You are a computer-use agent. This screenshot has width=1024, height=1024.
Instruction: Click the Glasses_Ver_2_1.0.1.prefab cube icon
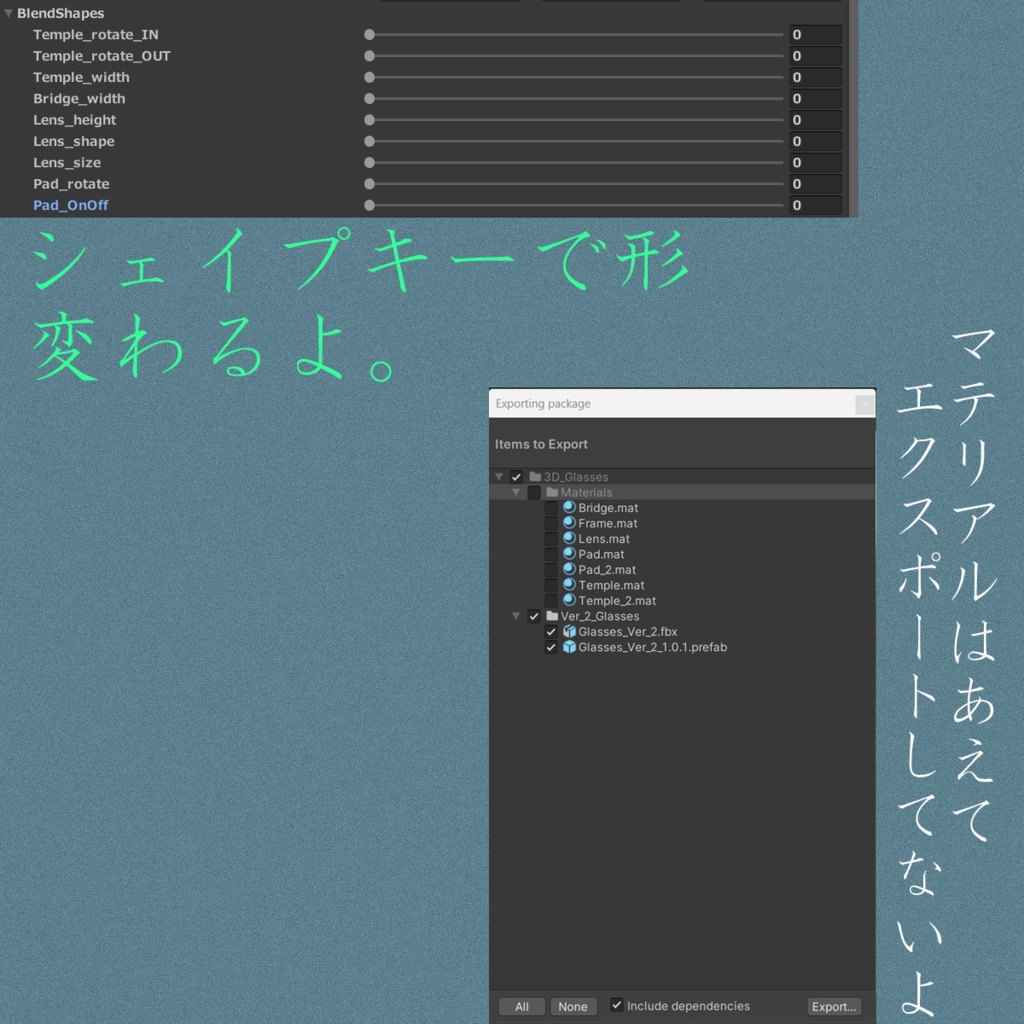click(569, 647)
